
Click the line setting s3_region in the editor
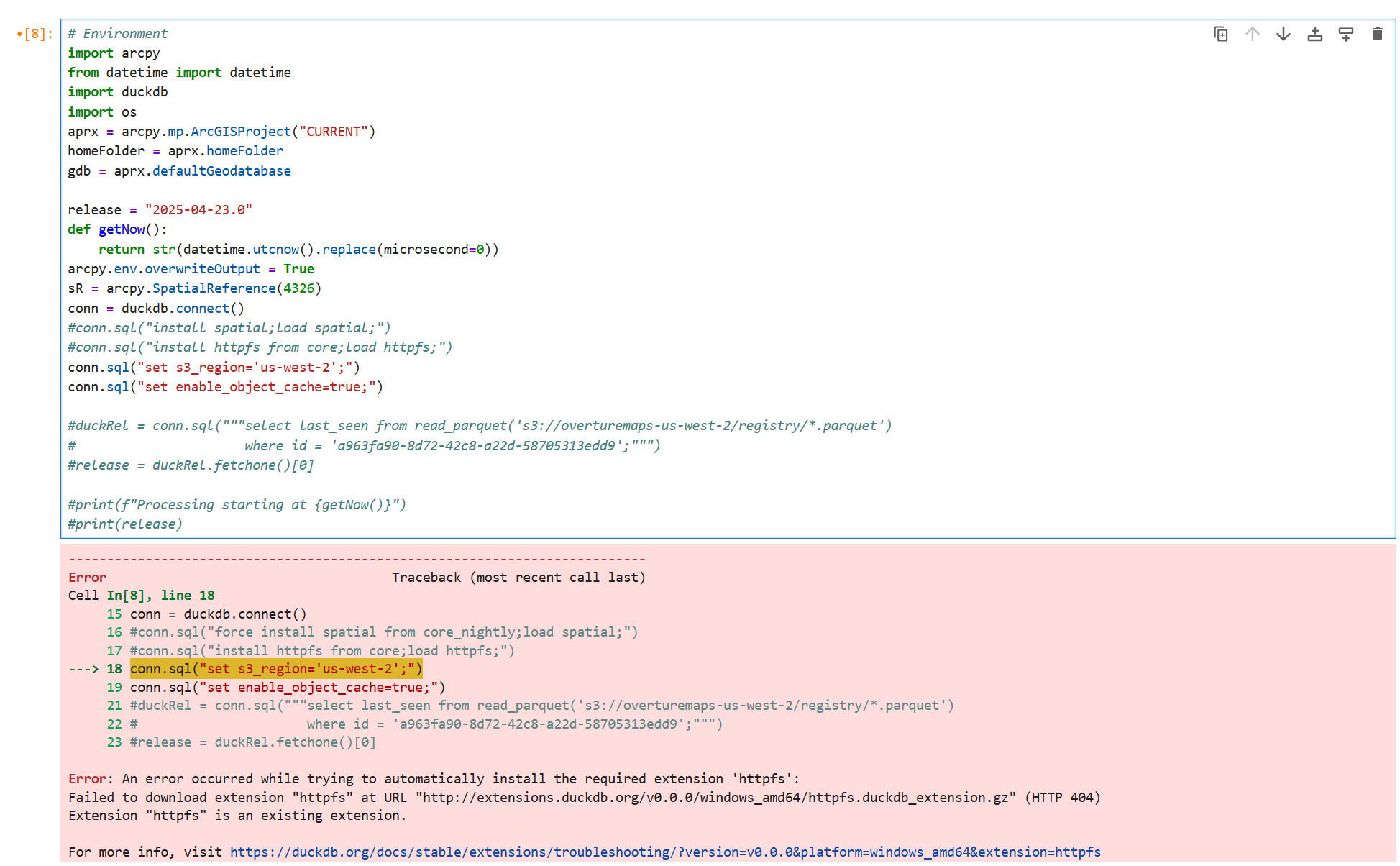(214, 368)
